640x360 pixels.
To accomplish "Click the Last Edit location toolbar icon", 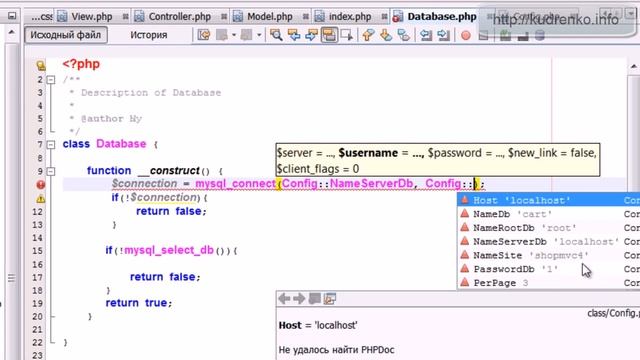I will (x=204, y=35).
